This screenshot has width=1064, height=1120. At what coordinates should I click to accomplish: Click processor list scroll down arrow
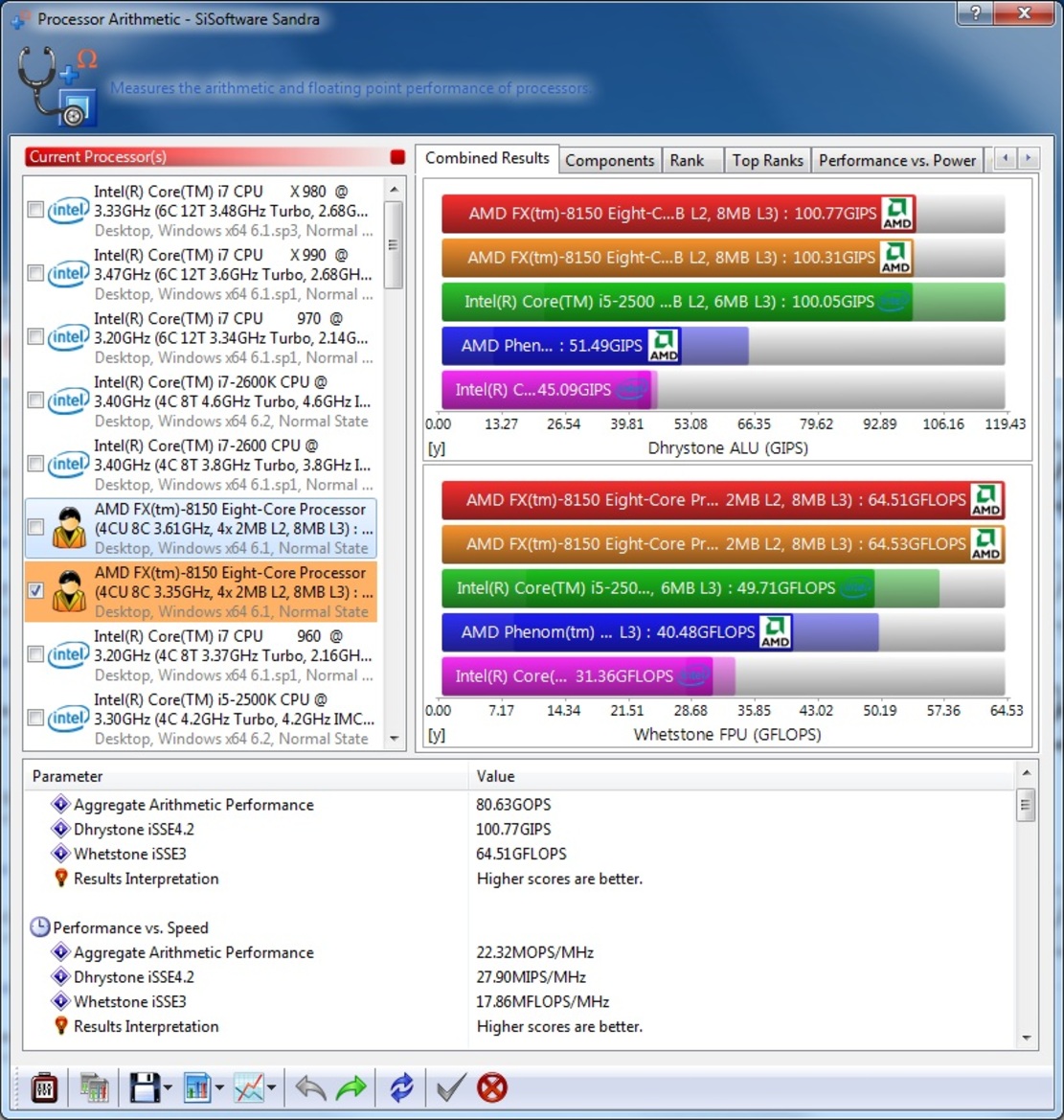point(395,739)
